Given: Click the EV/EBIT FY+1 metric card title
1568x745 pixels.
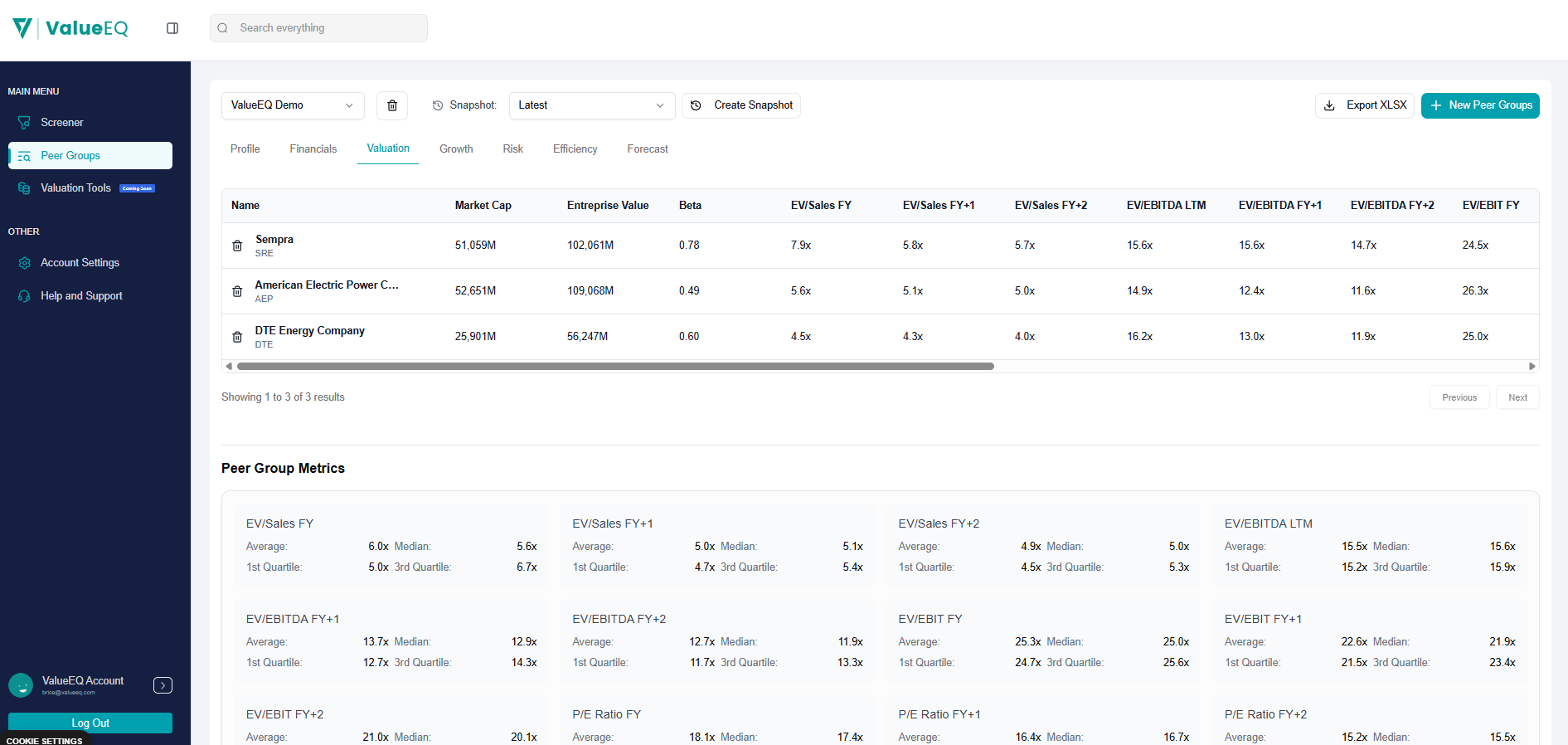Looking at the screenshot, I should 1263,619.
